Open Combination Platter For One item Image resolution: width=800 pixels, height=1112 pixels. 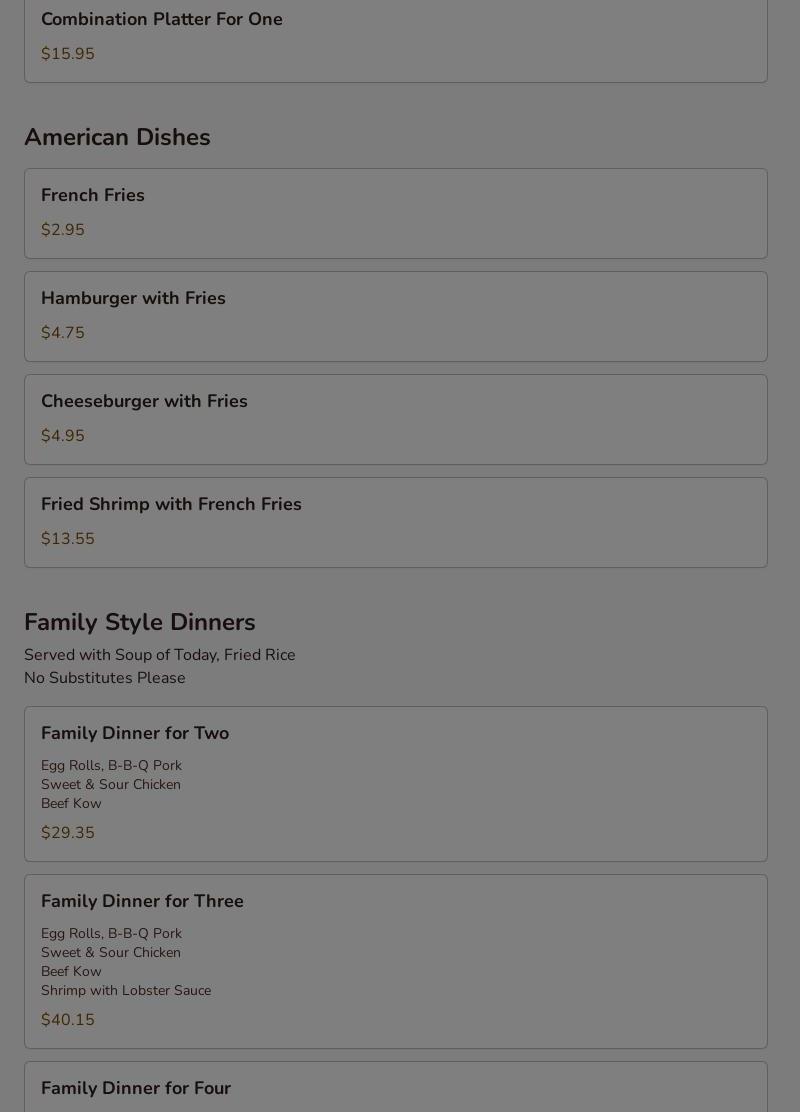point(162,19)
